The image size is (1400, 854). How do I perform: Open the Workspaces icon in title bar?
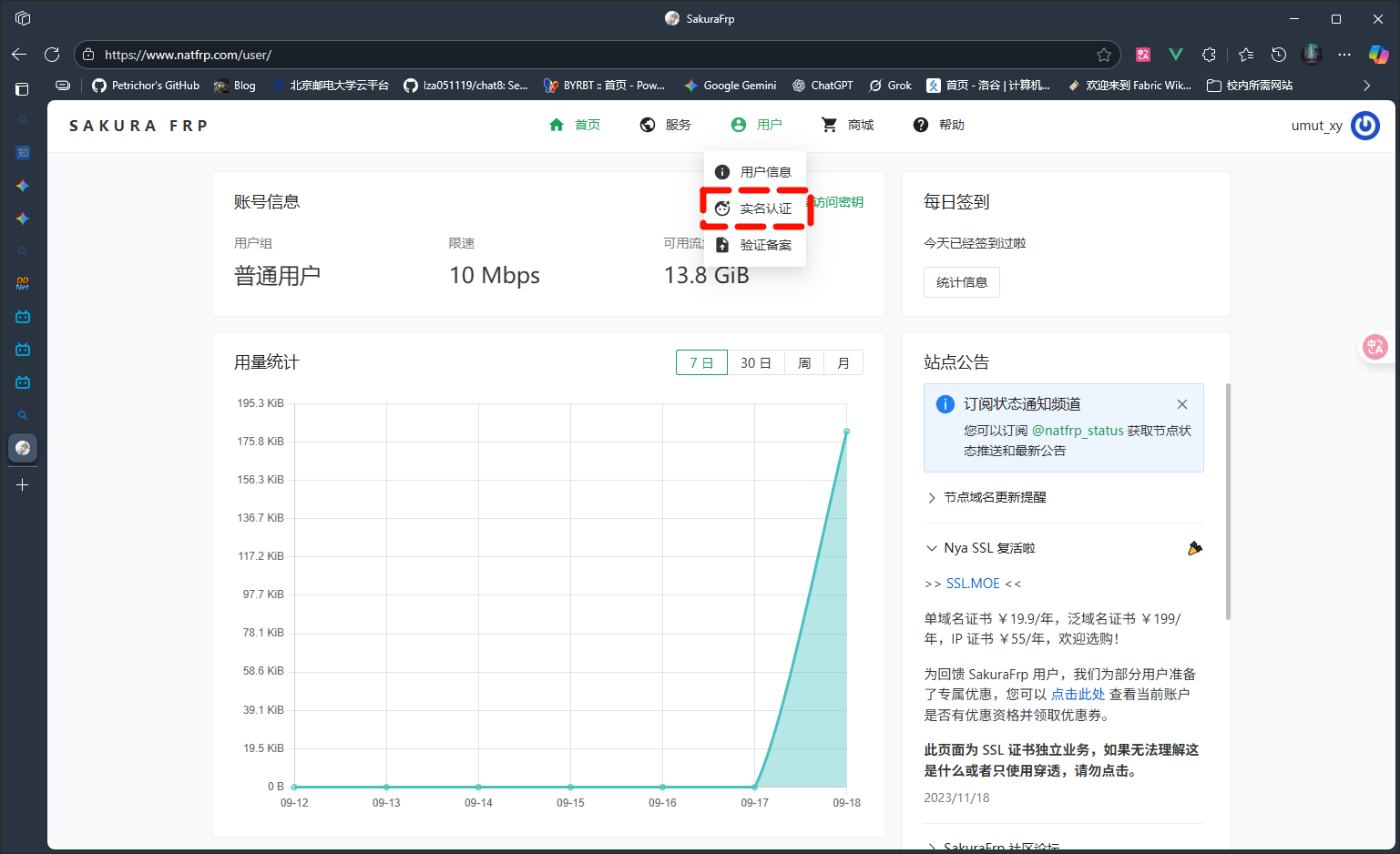[x=23, y=18]
